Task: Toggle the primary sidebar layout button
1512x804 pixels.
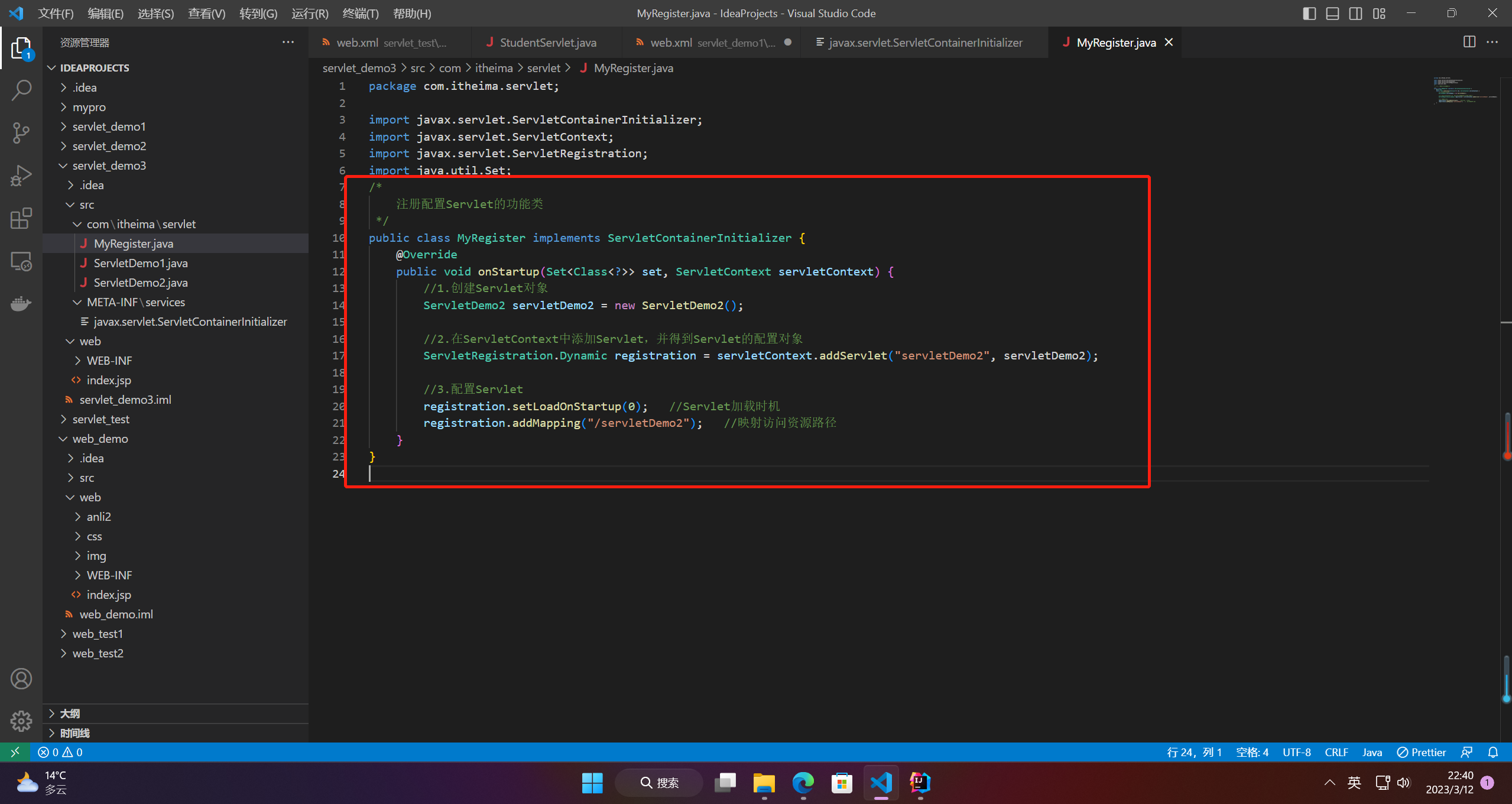Action: (1309, 13)
